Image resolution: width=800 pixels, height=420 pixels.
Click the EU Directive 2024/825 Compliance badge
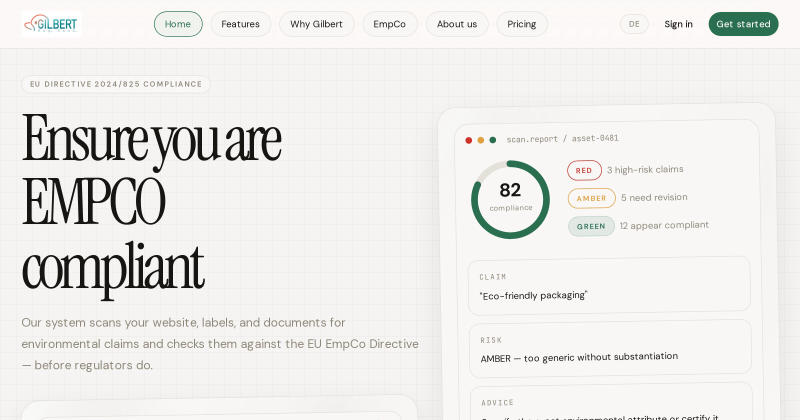click(116, 84)
